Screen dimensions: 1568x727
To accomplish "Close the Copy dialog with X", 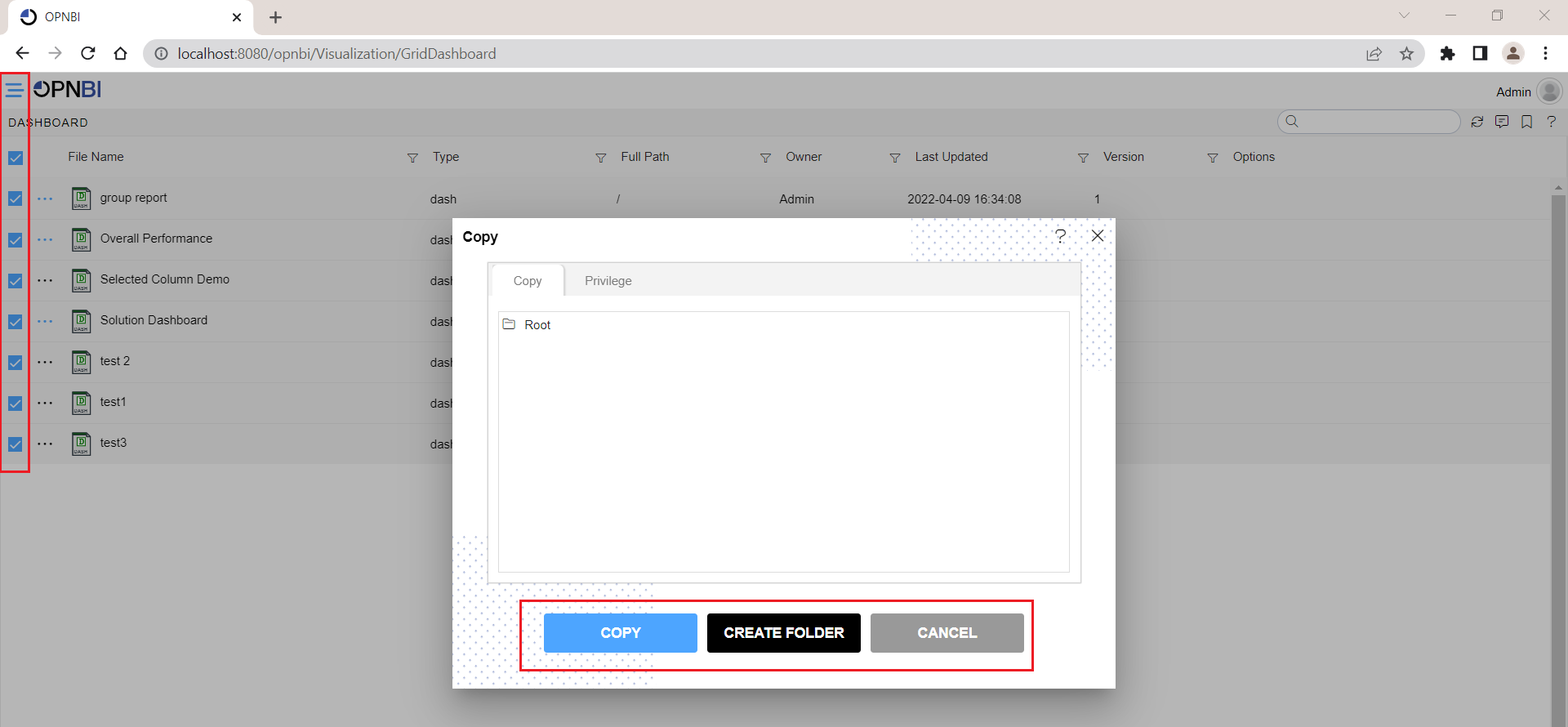I will [1098, 235].
